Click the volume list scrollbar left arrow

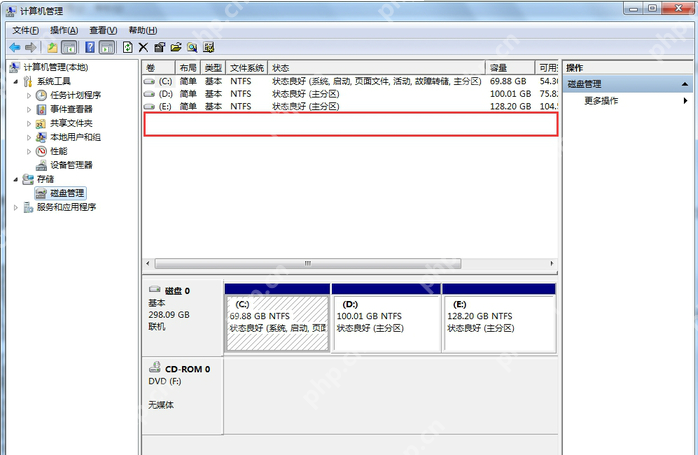coord(148,264)
